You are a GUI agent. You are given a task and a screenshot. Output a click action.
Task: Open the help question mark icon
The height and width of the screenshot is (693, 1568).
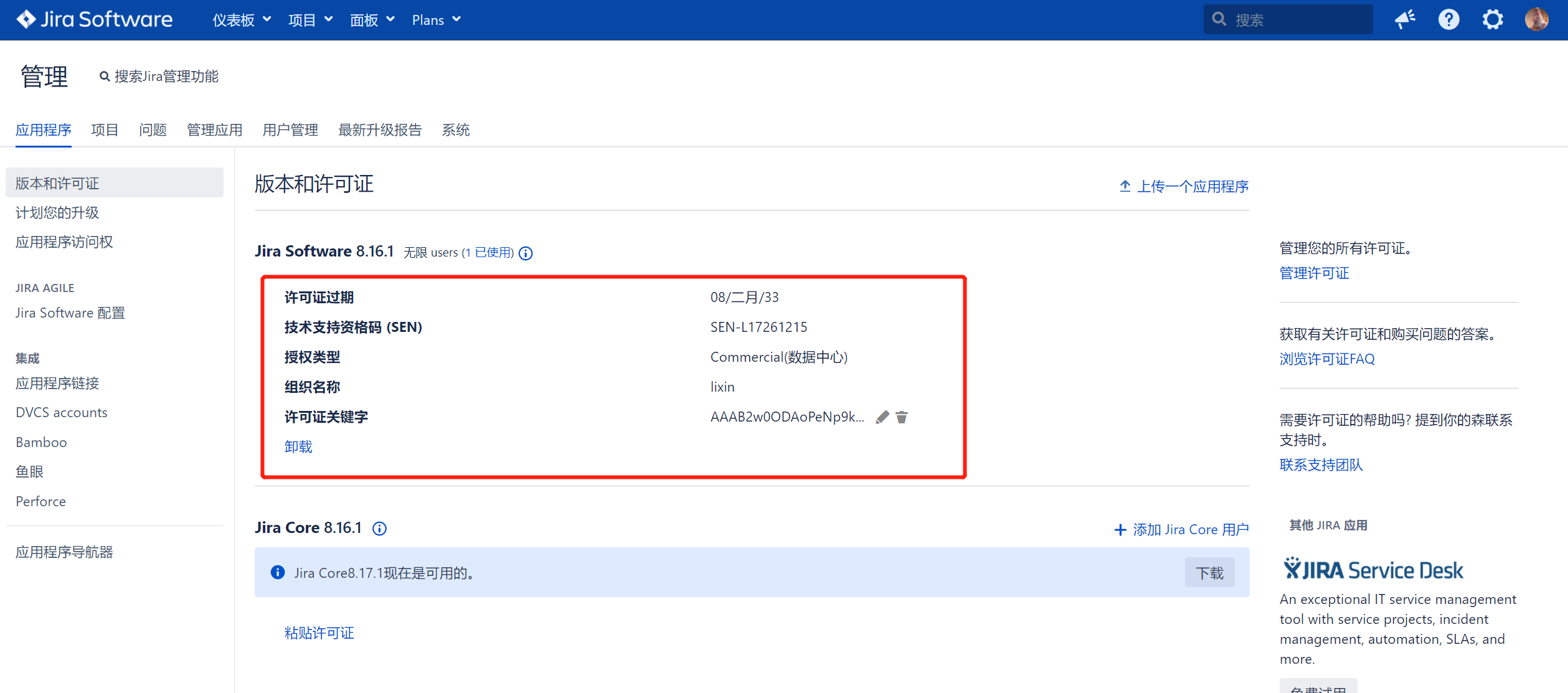[1448, 20]
